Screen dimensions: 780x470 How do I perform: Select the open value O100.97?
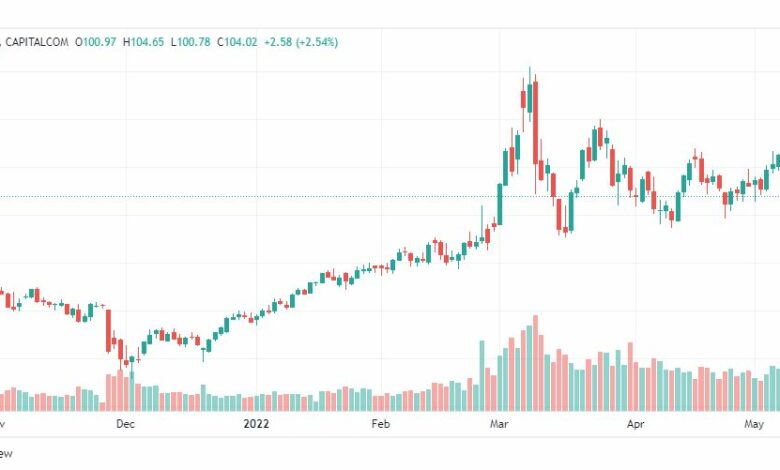[96, 42]
